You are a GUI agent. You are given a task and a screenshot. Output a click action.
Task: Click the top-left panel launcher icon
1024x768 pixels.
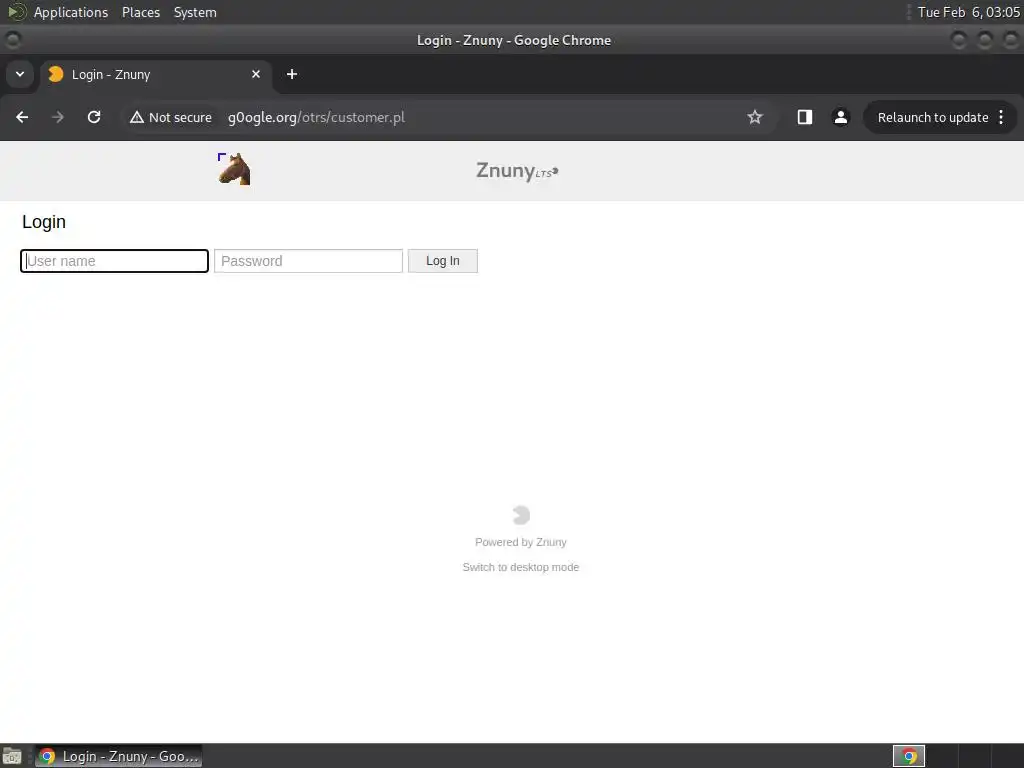pos(16,12)
